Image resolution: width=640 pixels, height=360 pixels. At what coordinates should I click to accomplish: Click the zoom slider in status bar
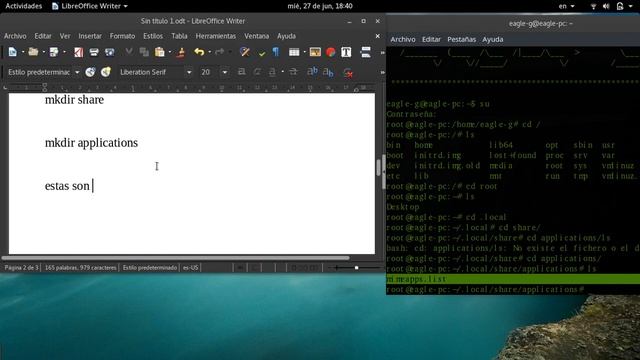coord(356,268)
